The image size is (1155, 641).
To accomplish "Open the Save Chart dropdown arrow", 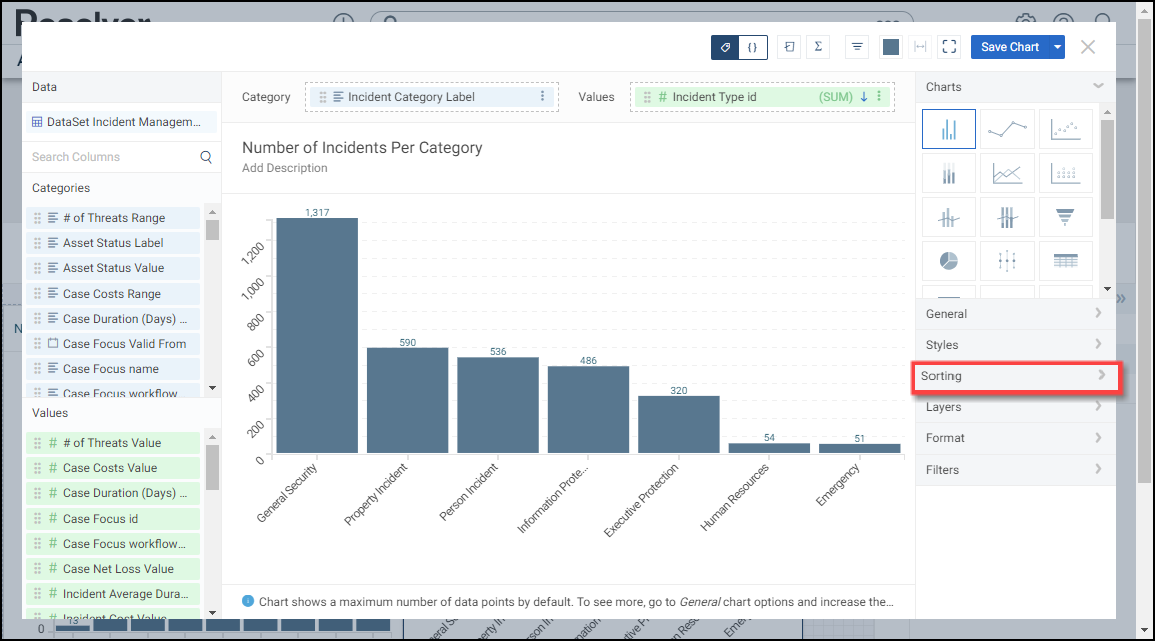I will [1057, 47].
